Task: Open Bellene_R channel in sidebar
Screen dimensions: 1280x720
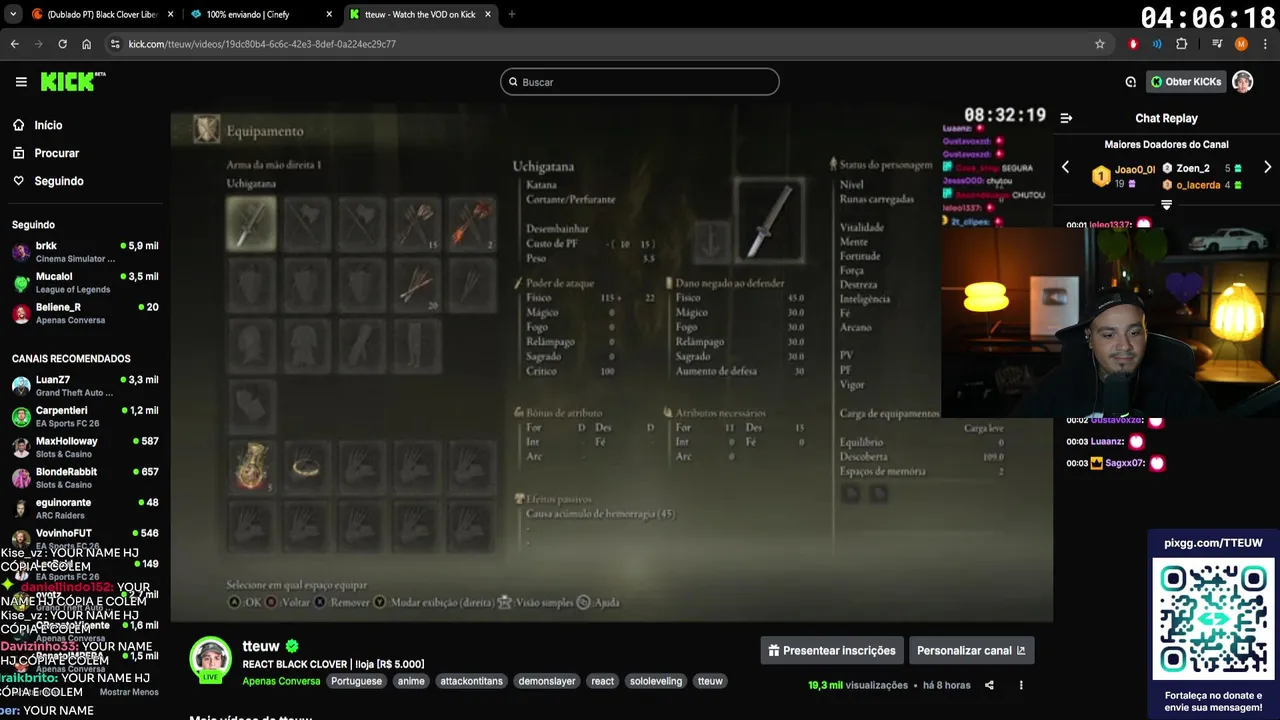Action: click(85, 313)
